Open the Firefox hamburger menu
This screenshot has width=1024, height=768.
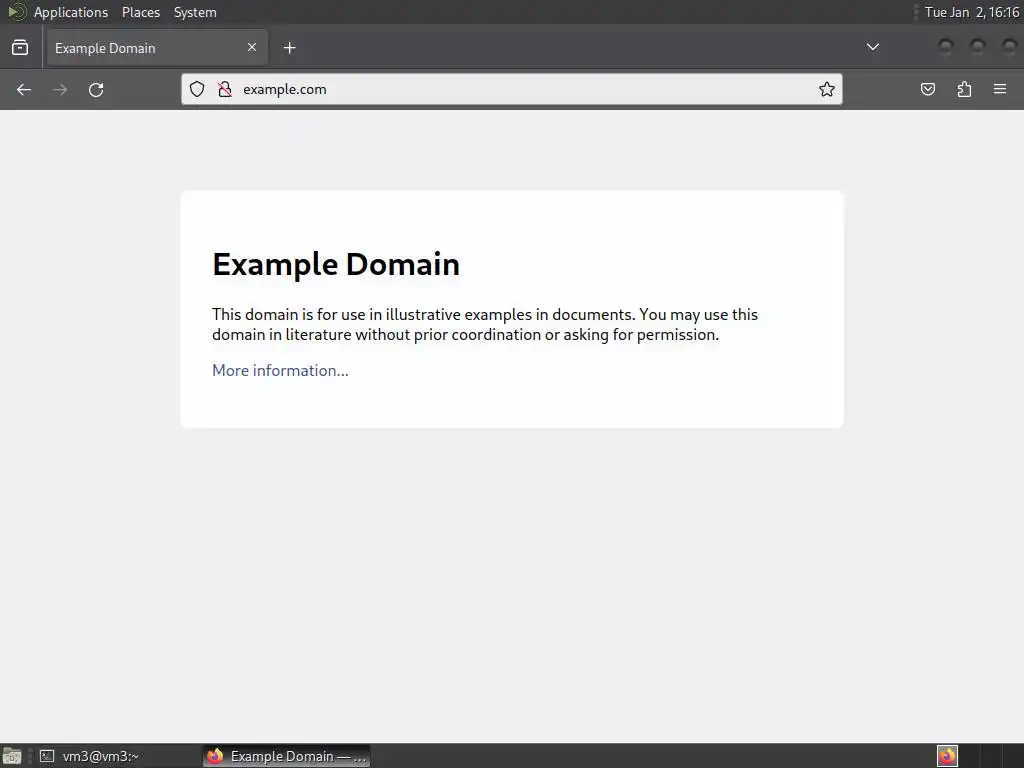[x=1000, y=89]
